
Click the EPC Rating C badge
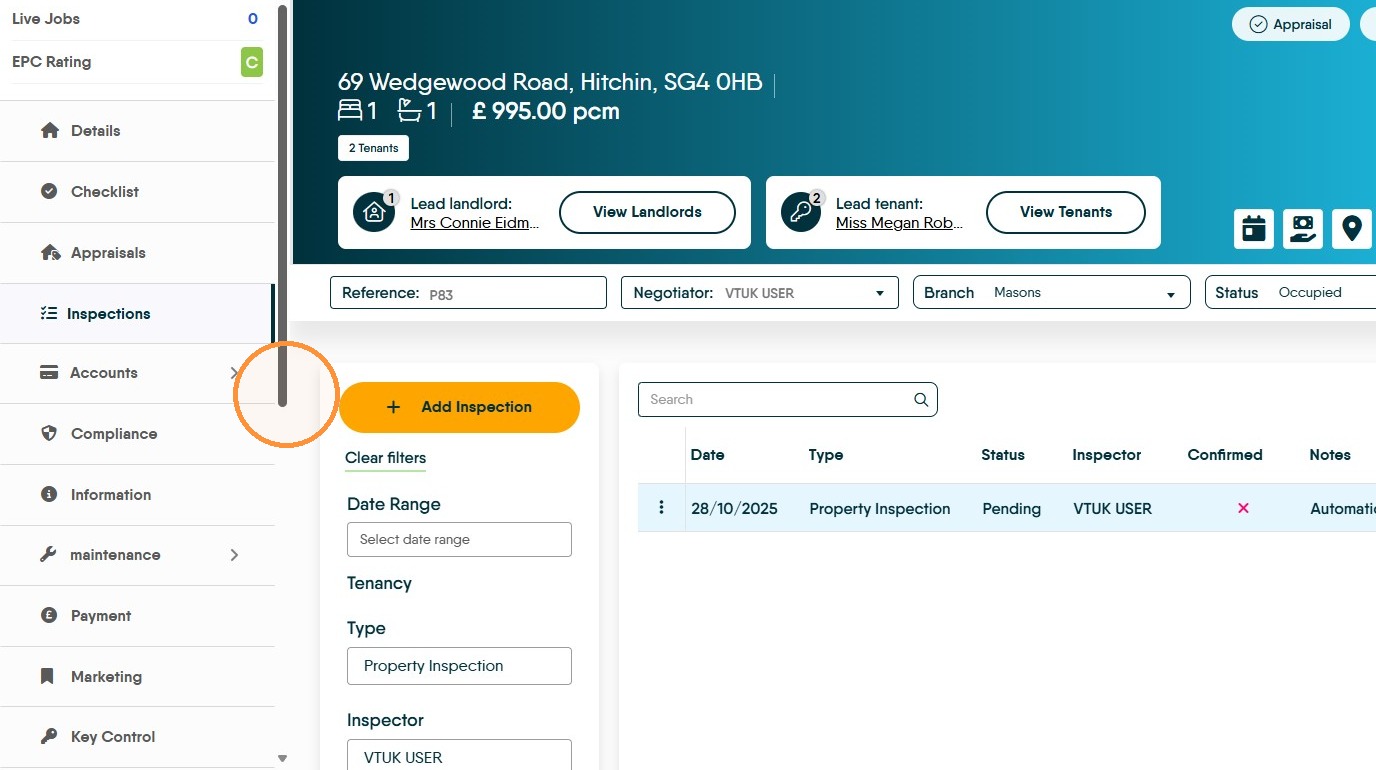252,62
